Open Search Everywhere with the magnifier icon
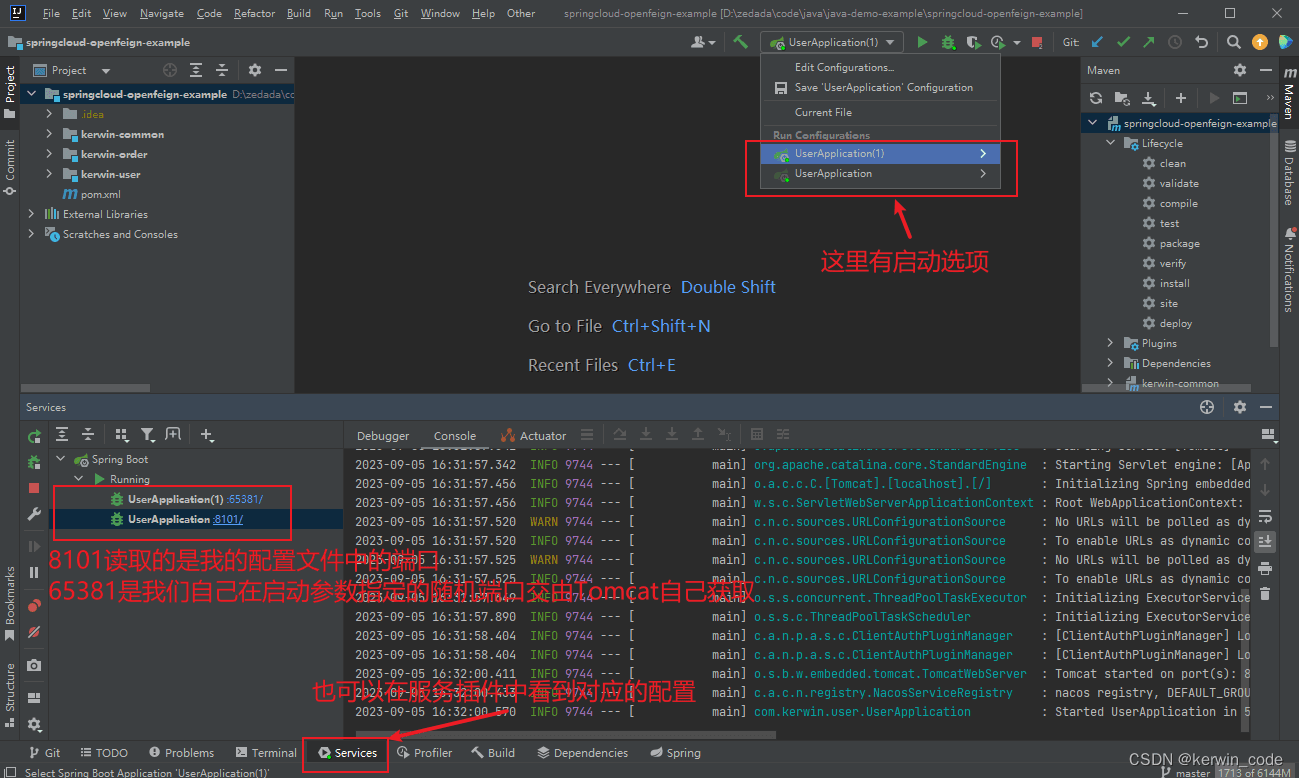The width and height of the screenshot is (1299, 778). (1232, 43)
